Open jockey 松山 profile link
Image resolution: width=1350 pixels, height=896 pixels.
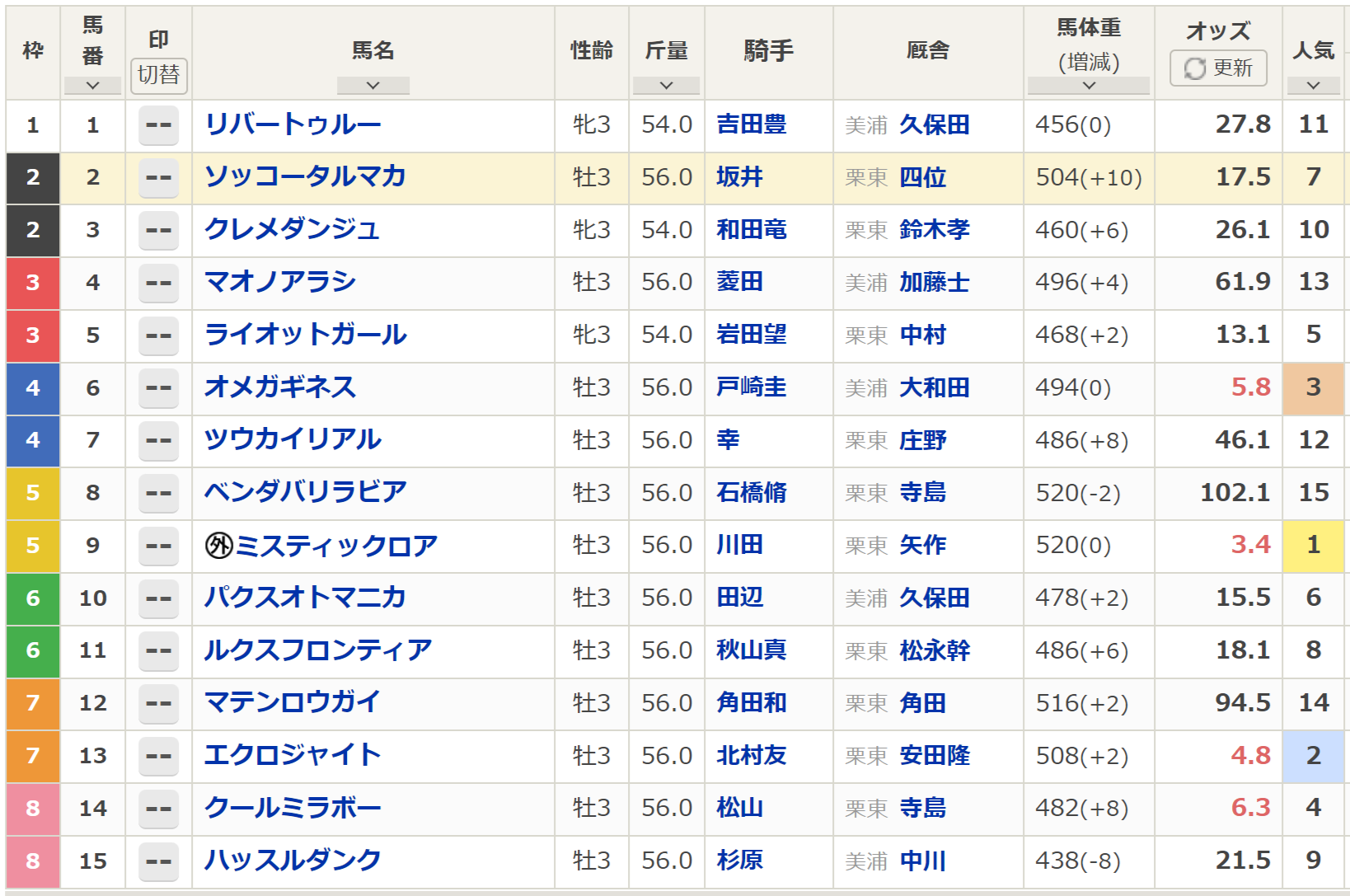pos(740,808)
